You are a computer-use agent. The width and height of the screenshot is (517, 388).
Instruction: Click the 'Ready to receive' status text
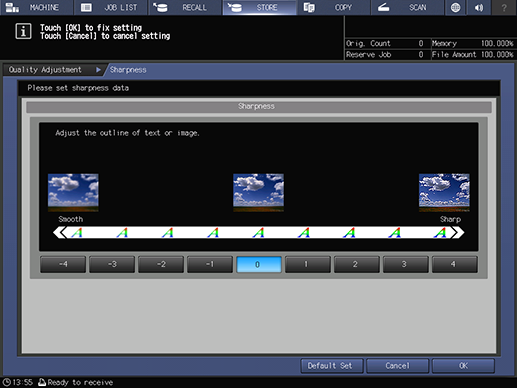click(80, 382)
